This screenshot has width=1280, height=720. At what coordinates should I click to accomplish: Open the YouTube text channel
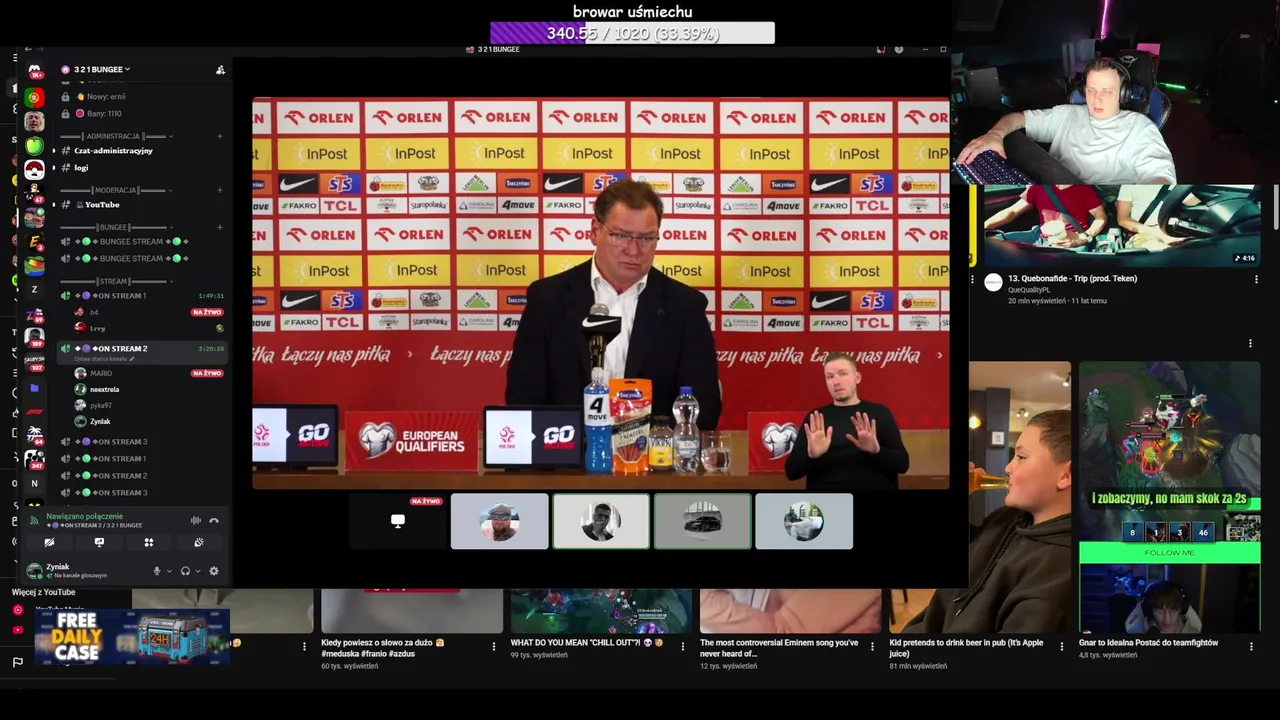102,205
